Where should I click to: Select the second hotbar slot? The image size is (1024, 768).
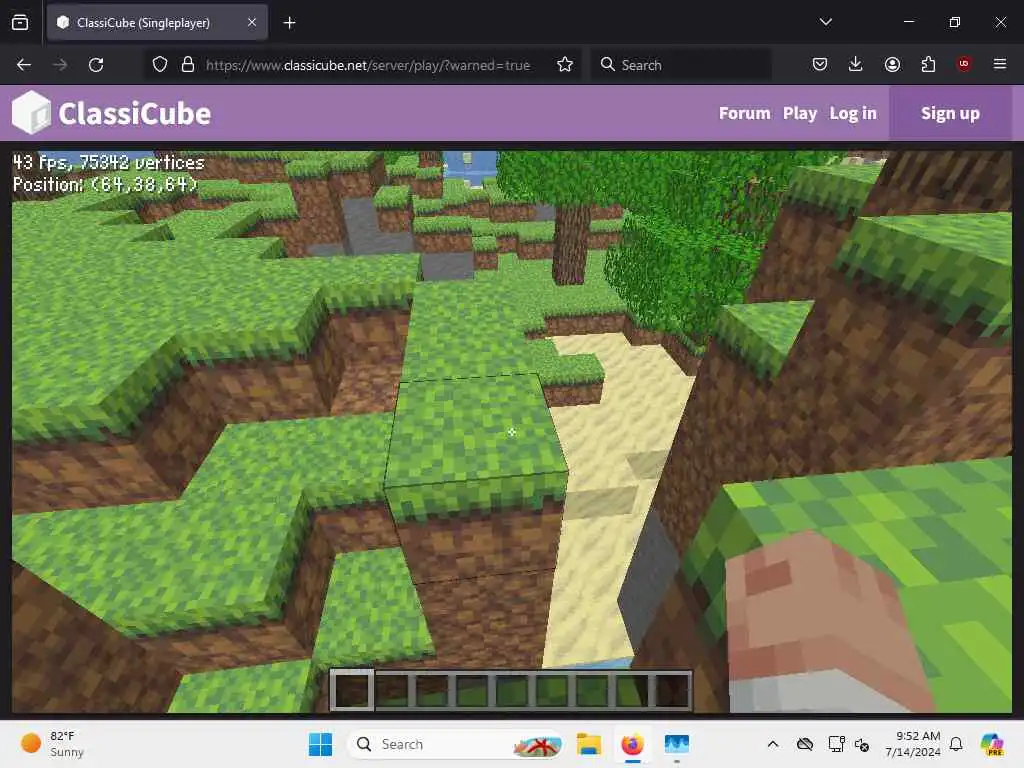pos(392,690)
